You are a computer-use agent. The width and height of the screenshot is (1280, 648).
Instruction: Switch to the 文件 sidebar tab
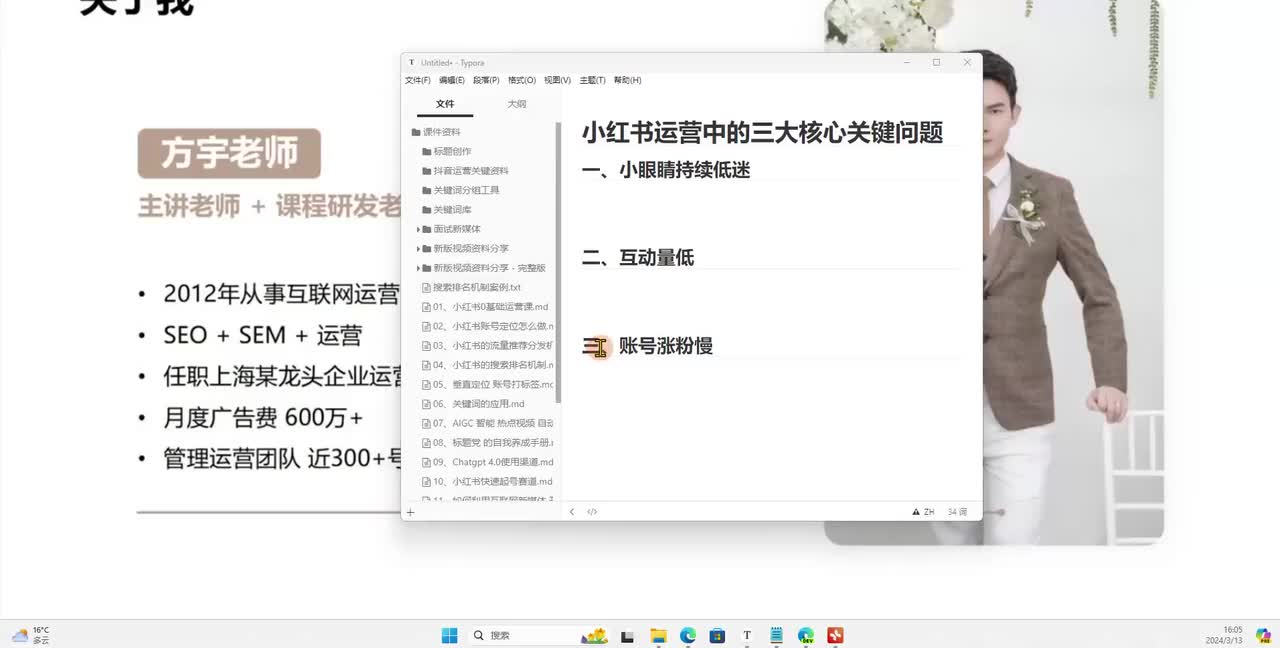[445, 104]
